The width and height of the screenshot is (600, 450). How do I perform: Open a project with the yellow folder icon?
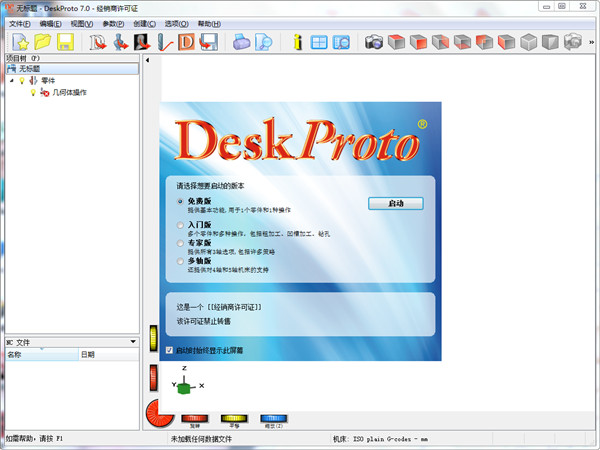click(43, 42)
